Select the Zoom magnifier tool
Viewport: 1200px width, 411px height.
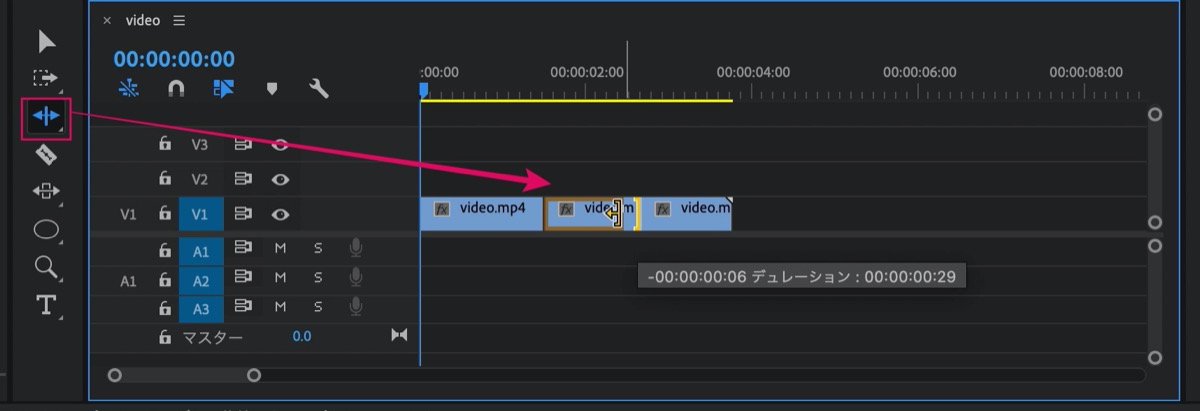(46, 266)
